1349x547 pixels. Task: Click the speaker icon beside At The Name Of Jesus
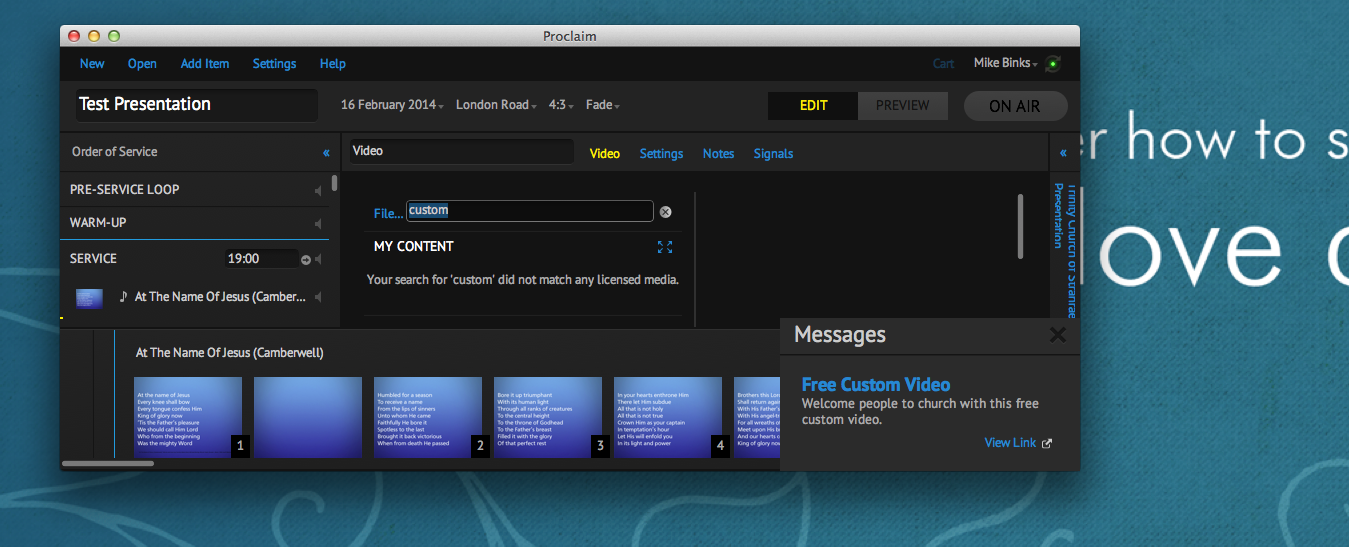(x=318, y=297)
